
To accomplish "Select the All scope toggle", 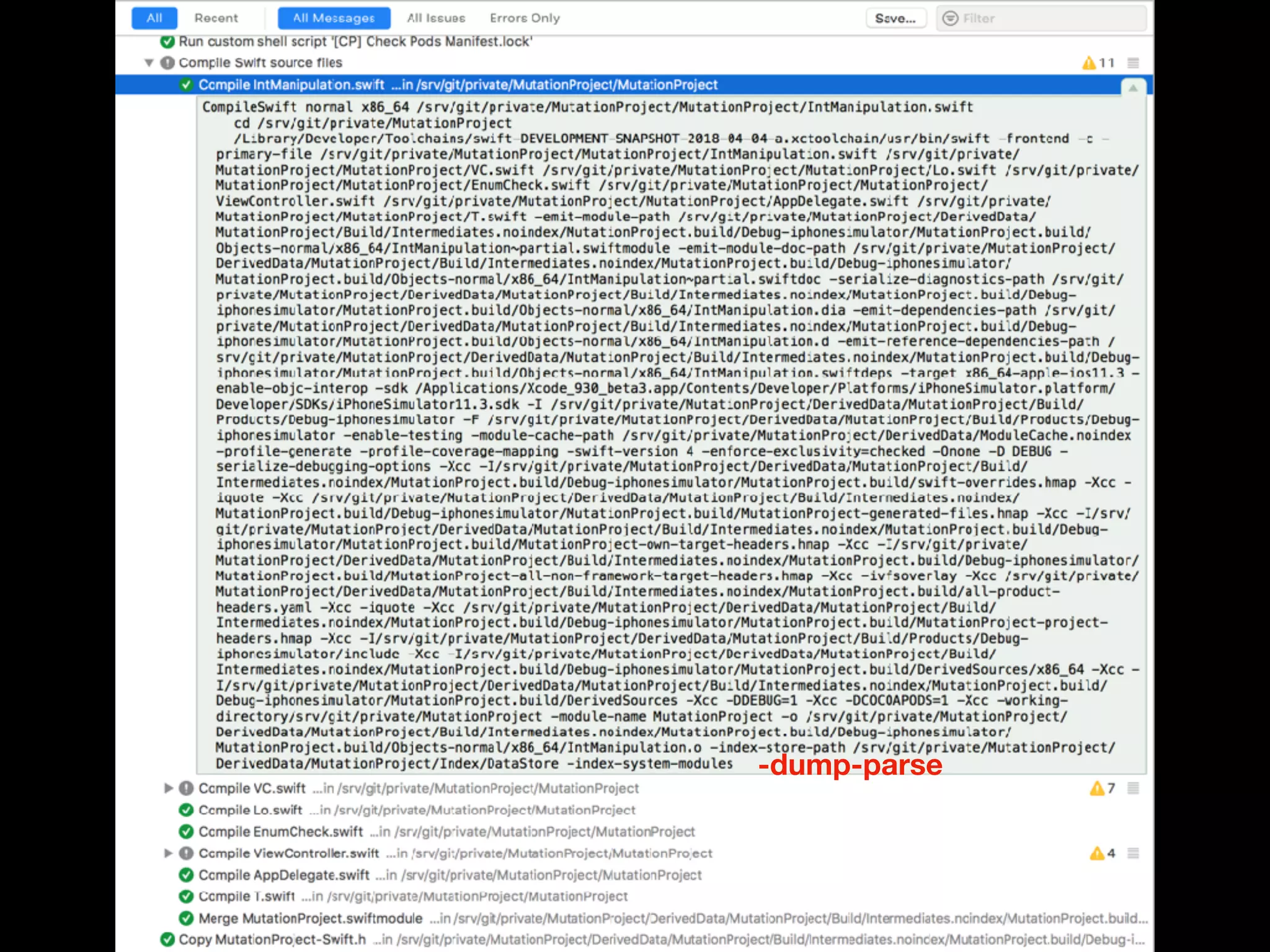I will coord(154,18).
